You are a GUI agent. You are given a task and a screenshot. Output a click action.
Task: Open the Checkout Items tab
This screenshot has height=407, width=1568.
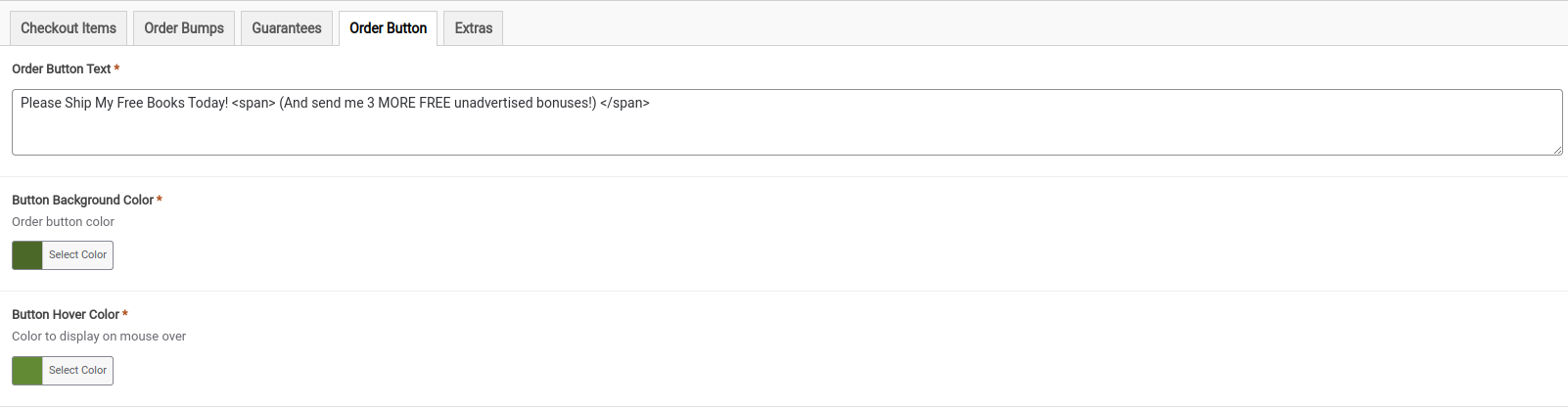click(69, 28)
